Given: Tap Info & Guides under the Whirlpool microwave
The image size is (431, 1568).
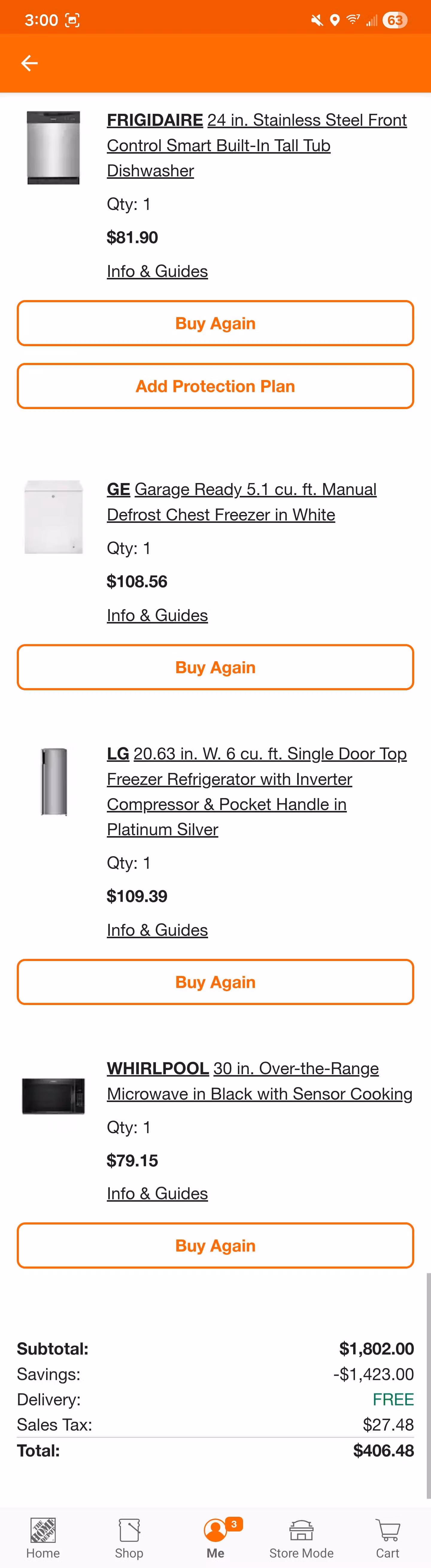Looking at the screenshot, I should click(157, 1193).
